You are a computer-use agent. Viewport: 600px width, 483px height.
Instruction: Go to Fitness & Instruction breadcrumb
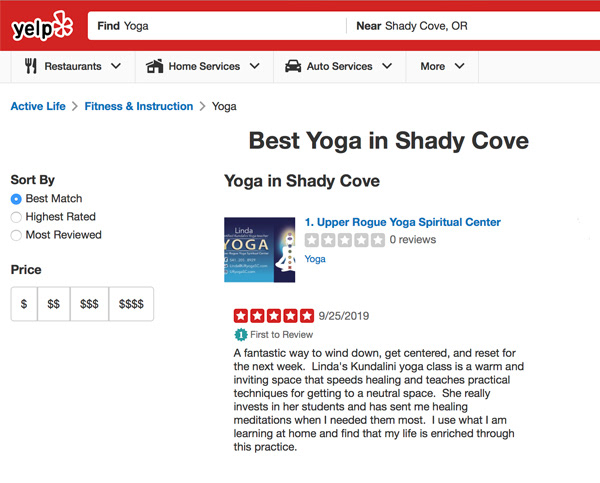pos(138,106)
